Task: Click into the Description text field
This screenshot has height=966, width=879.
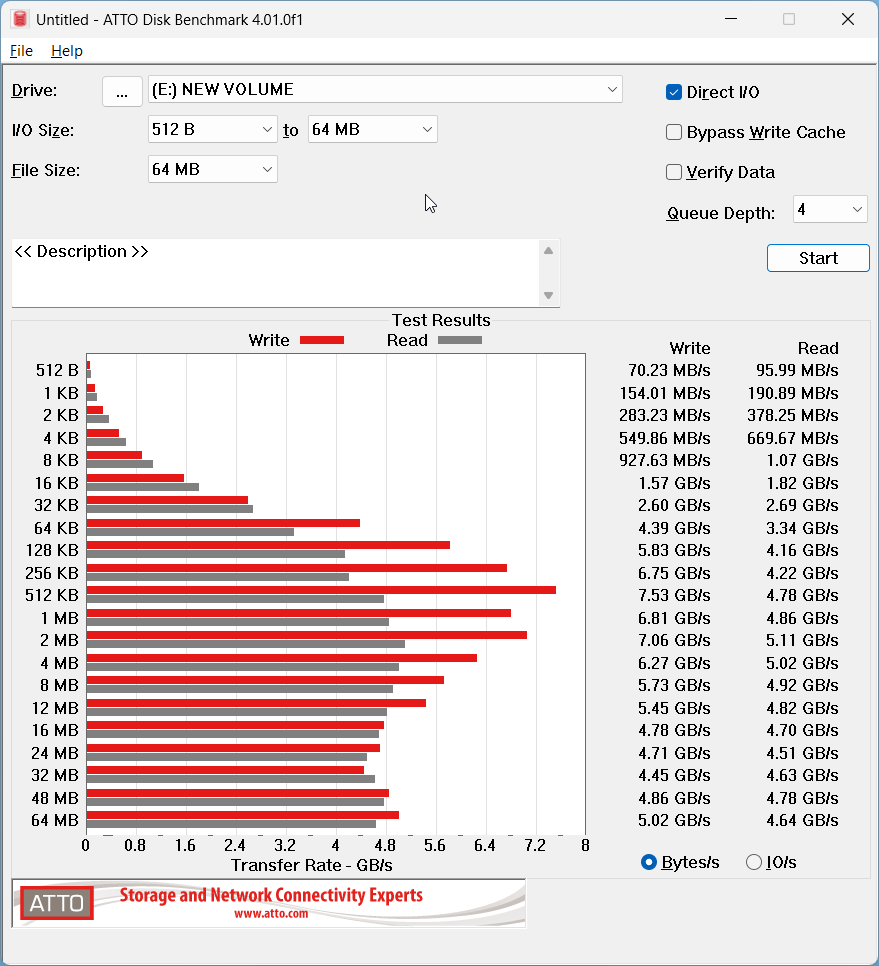Action: click(276, 273)
